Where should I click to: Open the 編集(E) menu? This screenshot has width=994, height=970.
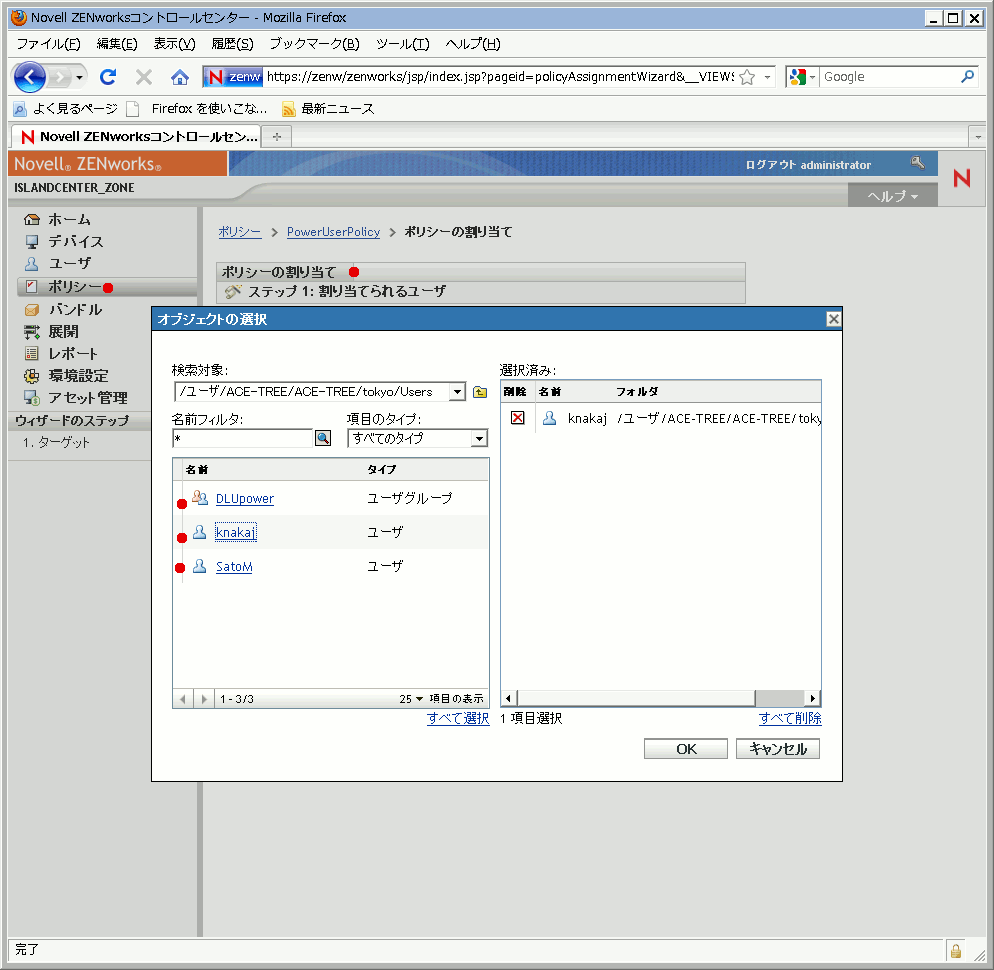[x=117, y=44]
